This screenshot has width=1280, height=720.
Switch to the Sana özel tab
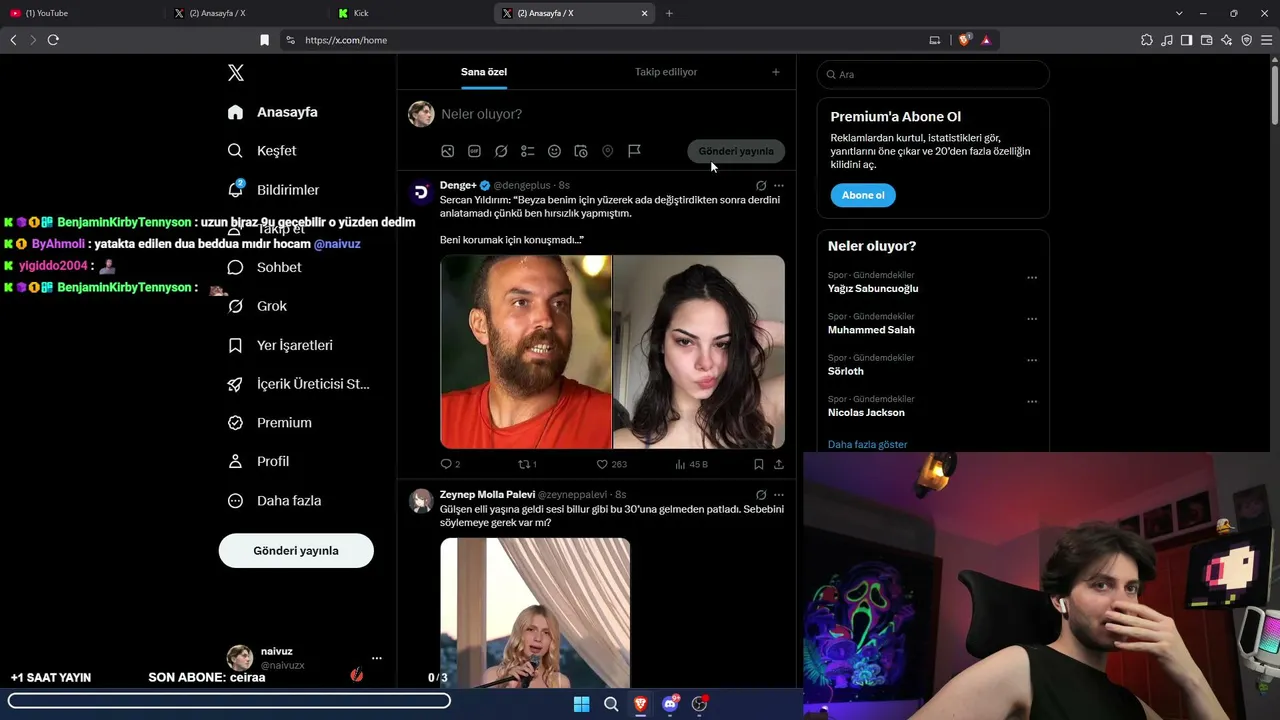click(x=484, y=72)
